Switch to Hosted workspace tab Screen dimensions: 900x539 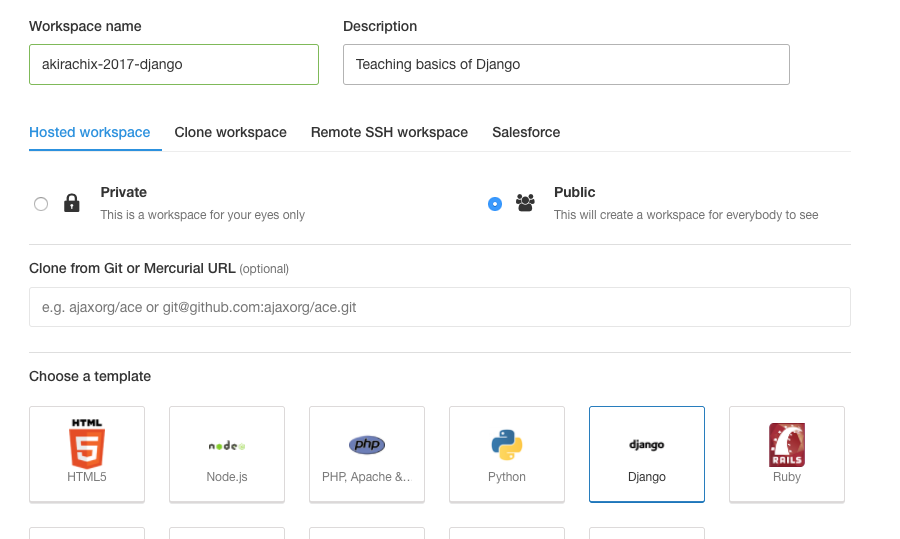90,132
